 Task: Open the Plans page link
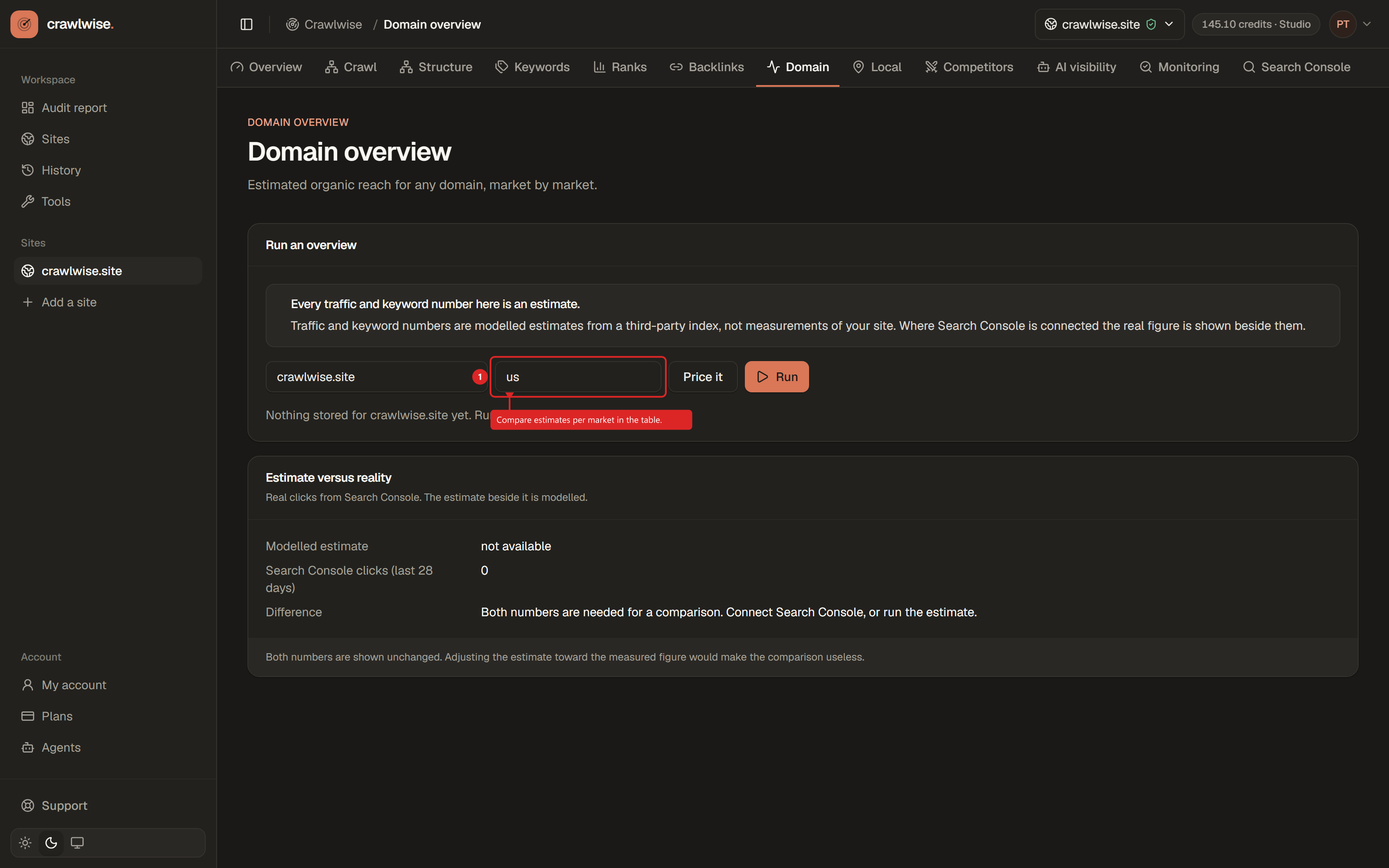[108, 716]
